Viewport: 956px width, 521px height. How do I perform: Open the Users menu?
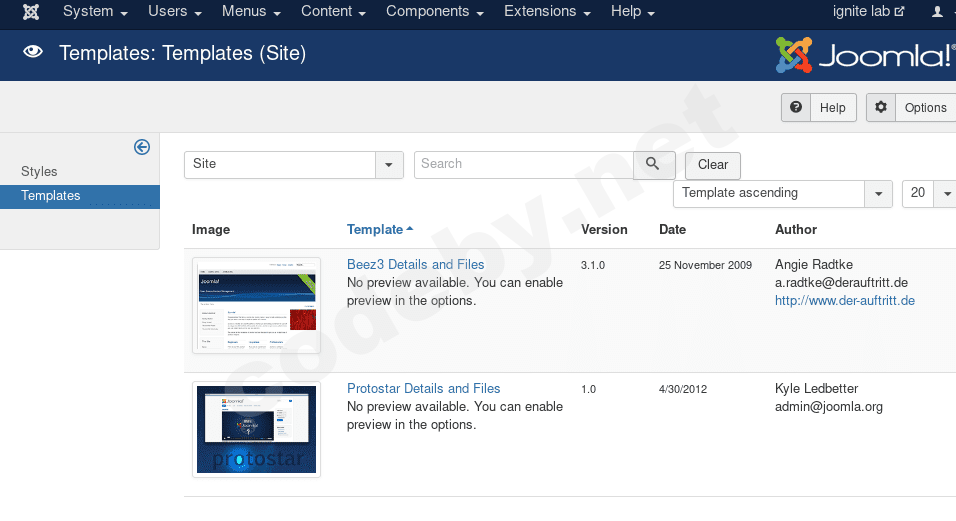click(x=174, y=12)
